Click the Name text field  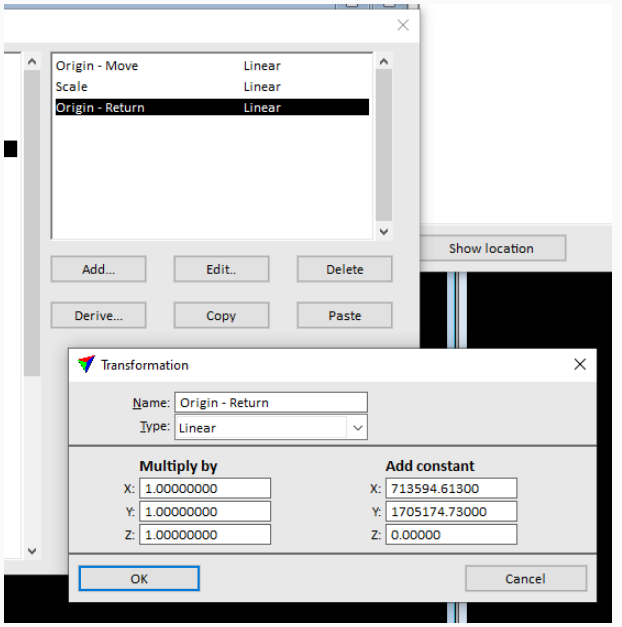coord(271,403)
